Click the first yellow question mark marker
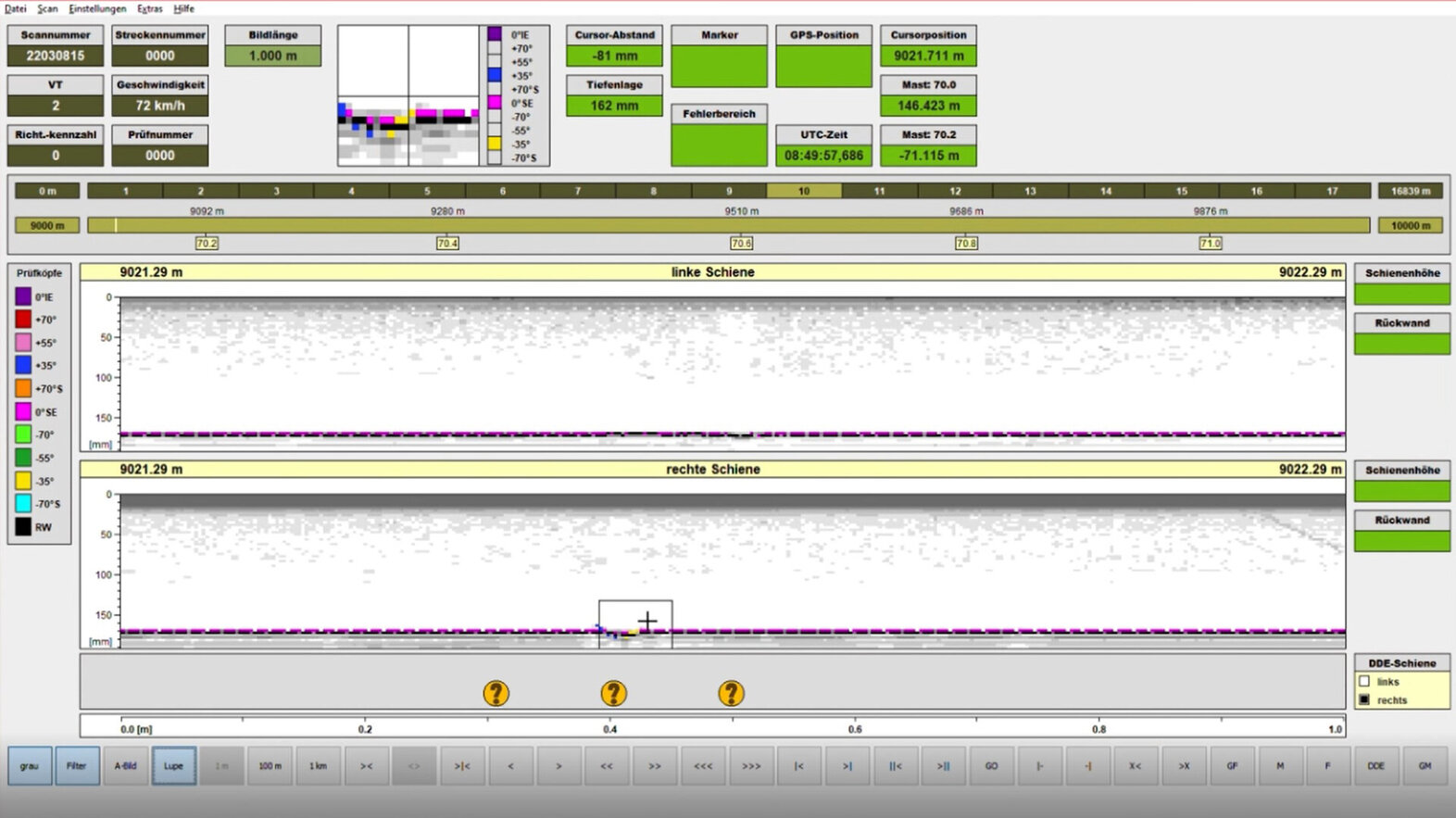This screenshot has width=1456, height=818. tap(496, 693)
